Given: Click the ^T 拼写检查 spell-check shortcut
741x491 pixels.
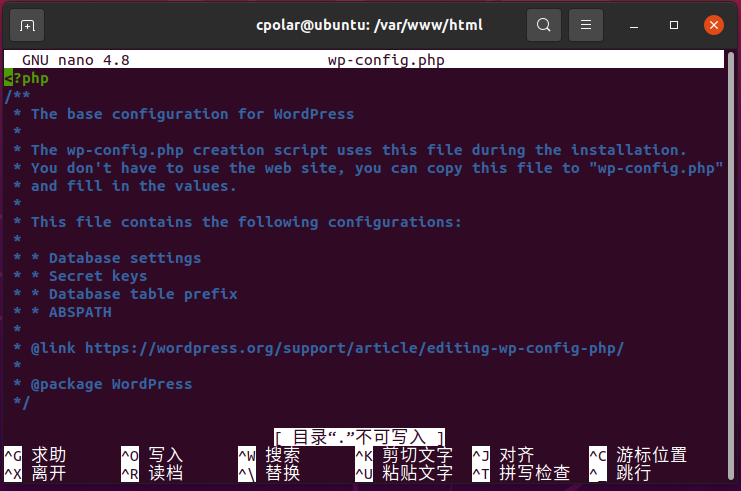Looking at the screenshot, I should point(521,473).
